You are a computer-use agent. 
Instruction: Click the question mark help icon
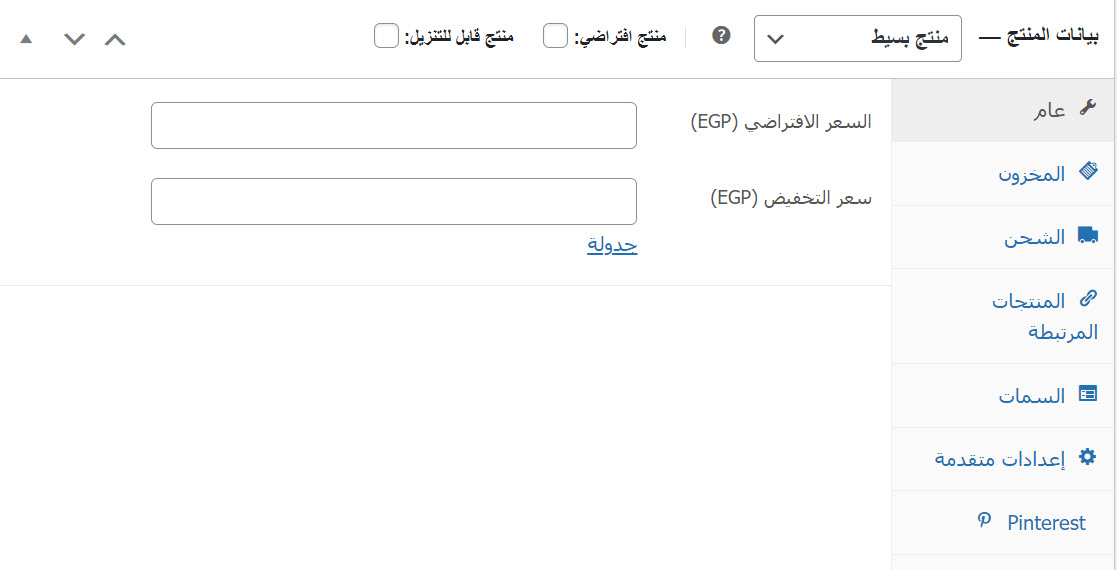pyautogui.click(x=721, y=36)
